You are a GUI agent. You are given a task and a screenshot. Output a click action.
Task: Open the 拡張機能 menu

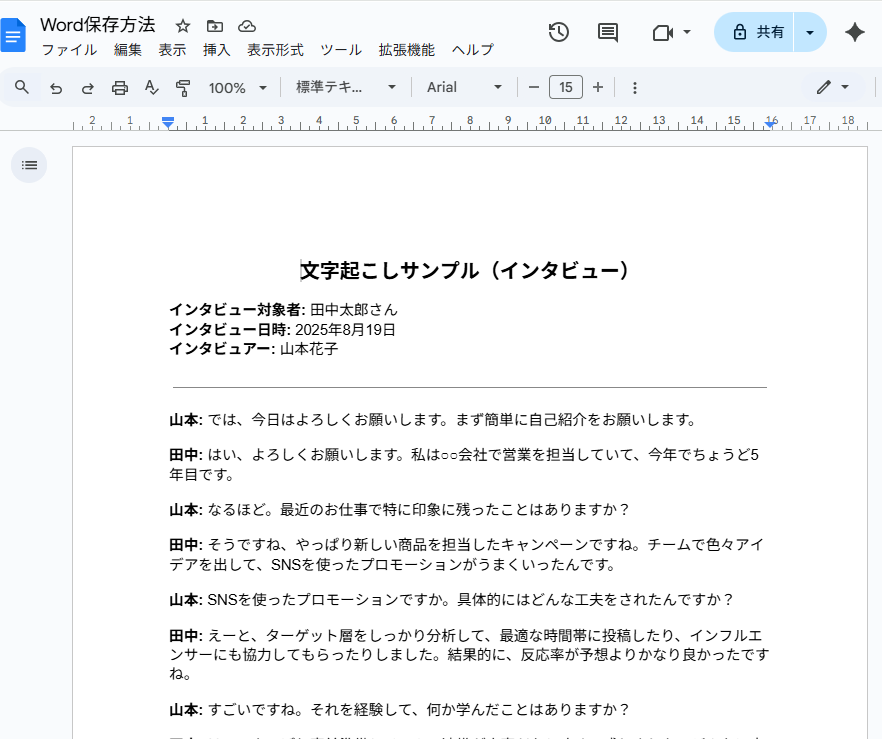(x=407, y=50)
